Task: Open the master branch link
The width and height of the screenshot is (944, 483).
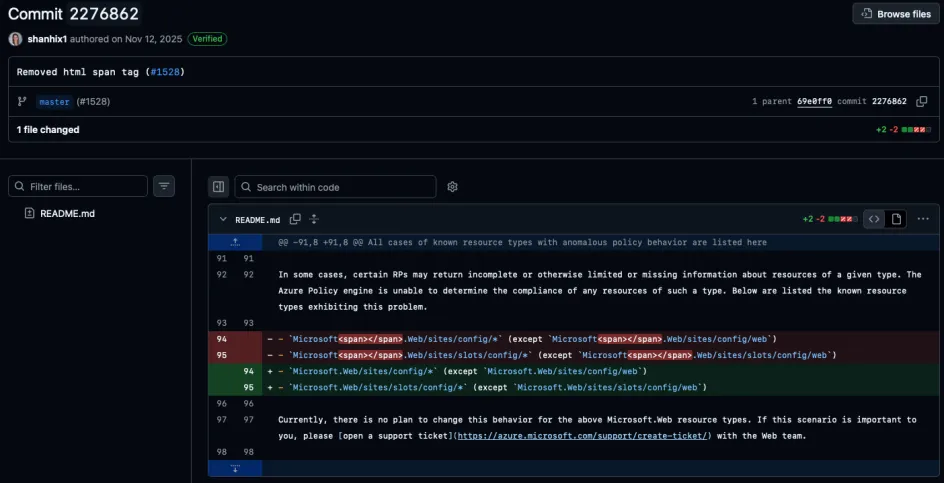Action: coord(54,102)
